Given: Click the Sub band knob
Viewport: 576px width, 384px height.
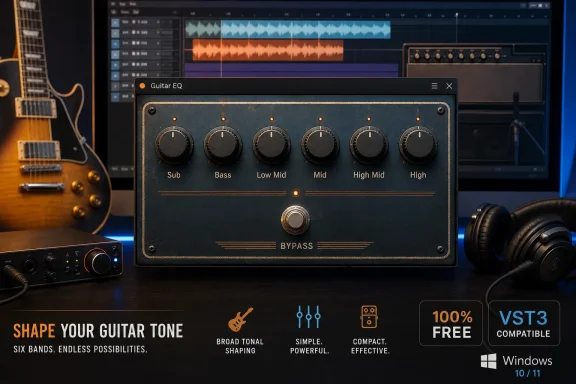Looking at the screenshot, I should click(174, 145).
